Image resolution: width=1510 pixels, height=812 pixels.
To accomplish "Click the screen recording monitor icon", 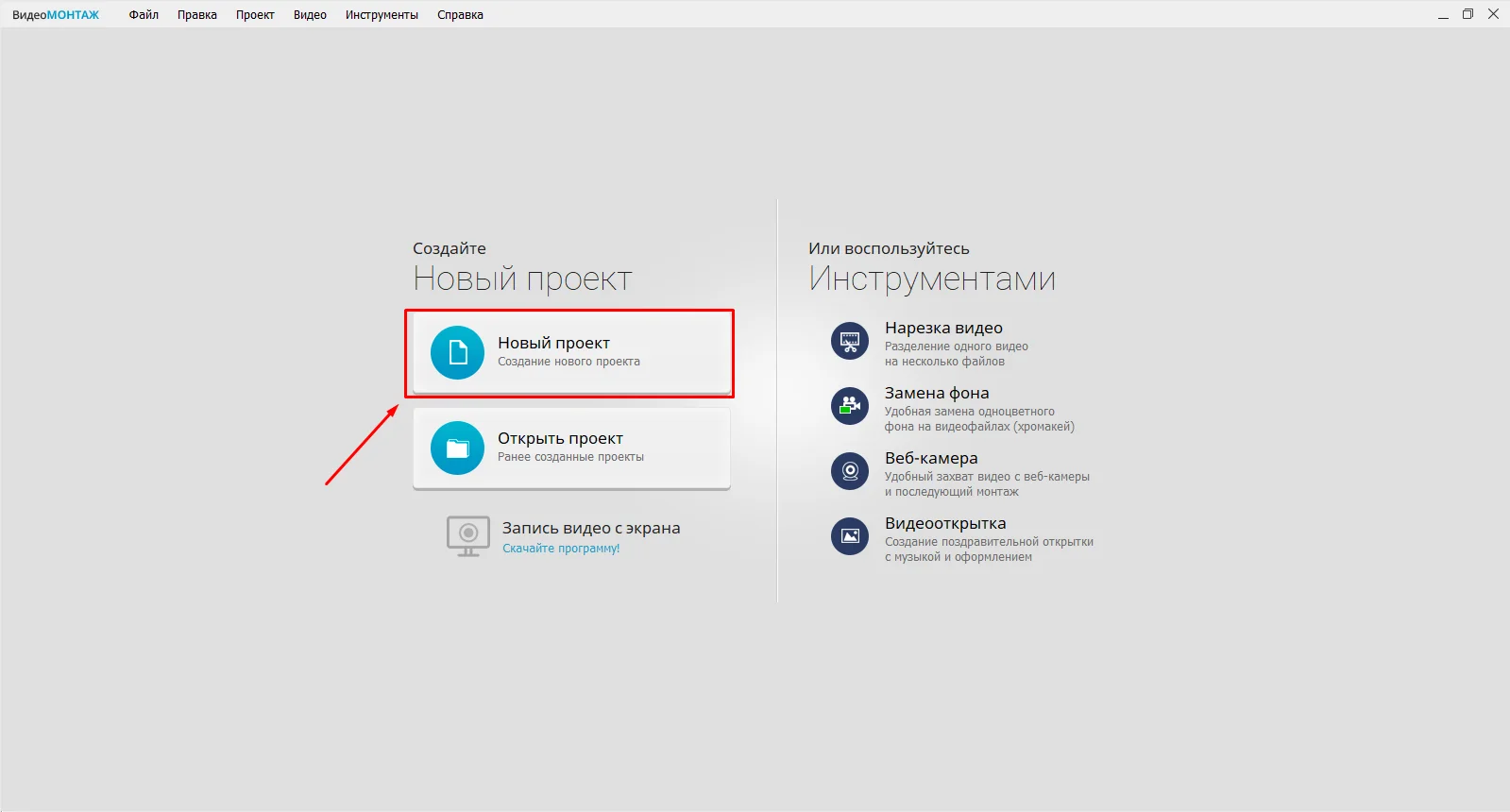I will (468, 536).
